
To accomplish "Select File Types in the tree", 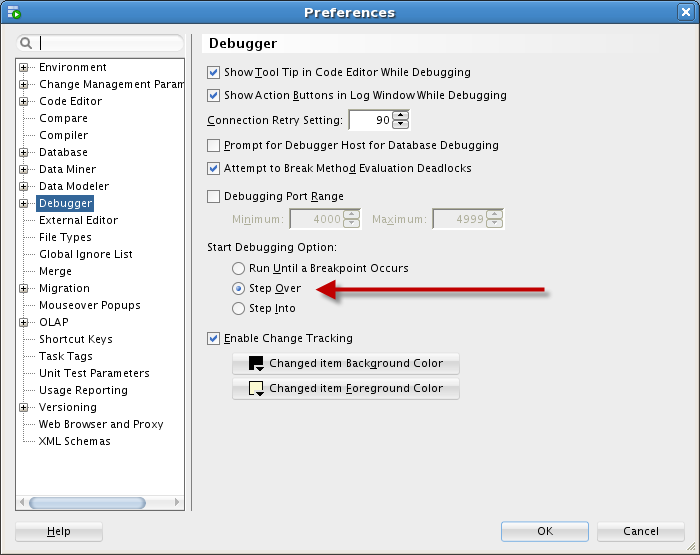I will [x=65, y=237].
